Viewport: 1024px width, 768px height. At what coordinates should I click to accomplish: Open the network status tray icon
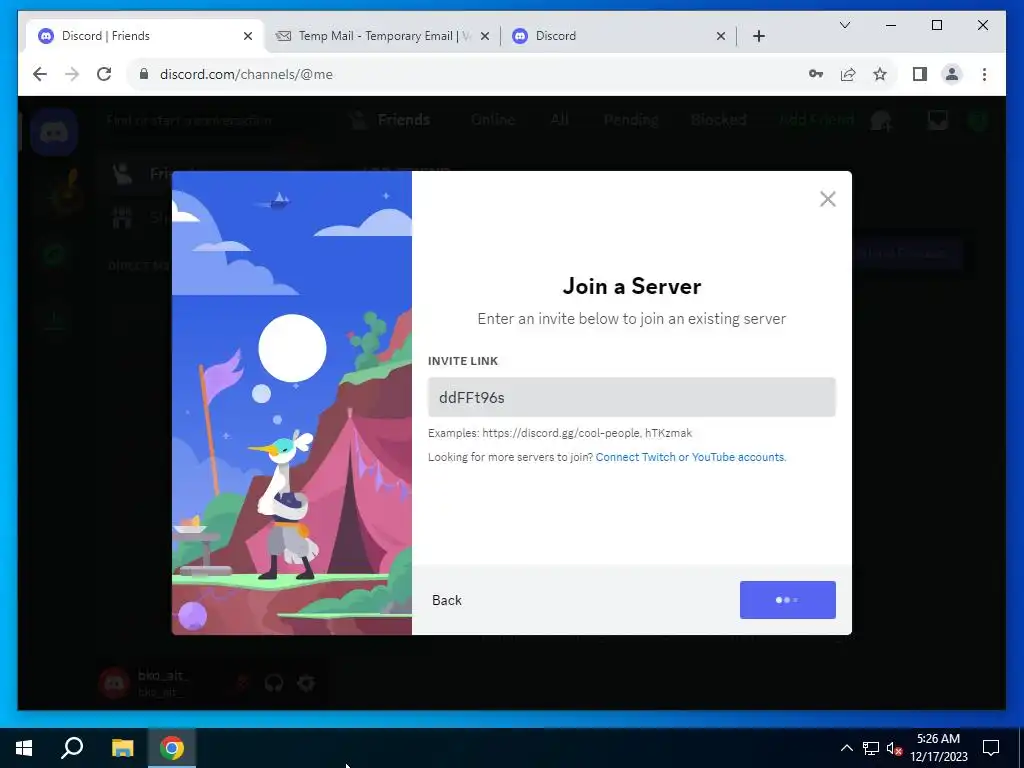(871, 748)
